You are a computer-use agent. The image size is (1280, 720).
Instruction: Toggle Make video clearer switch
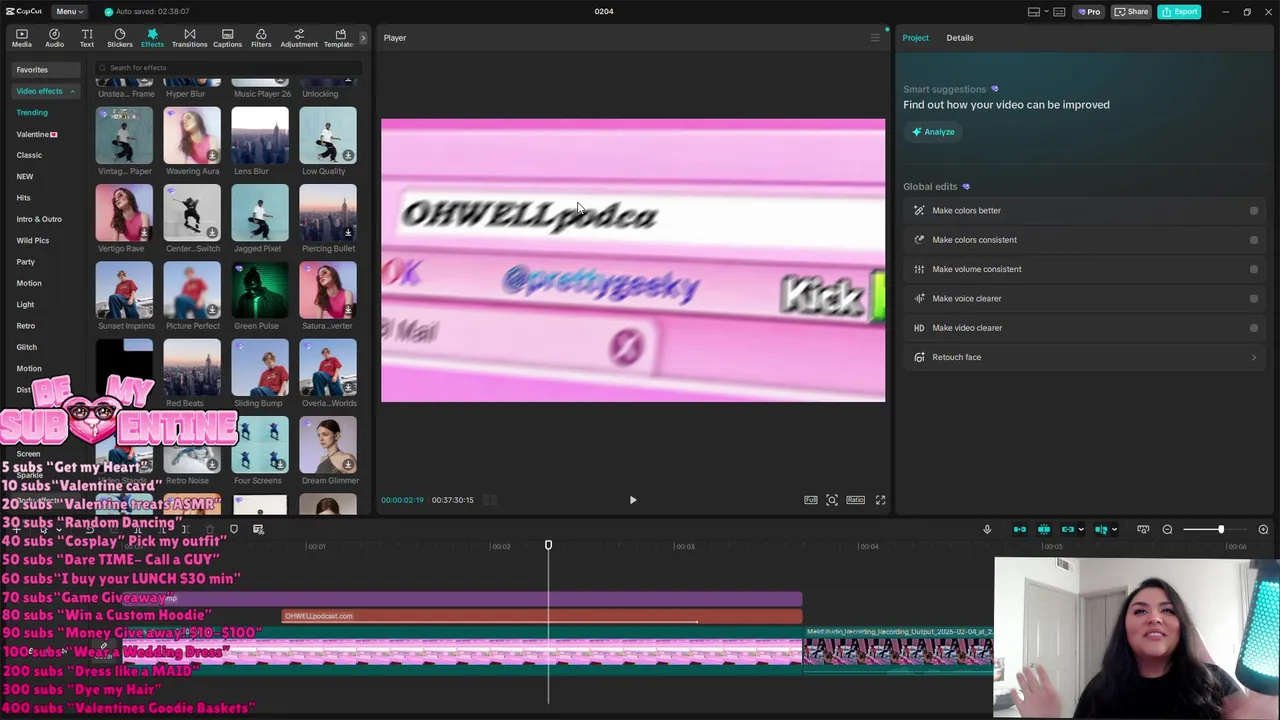pyautogui.click(x=1253, y=328)
